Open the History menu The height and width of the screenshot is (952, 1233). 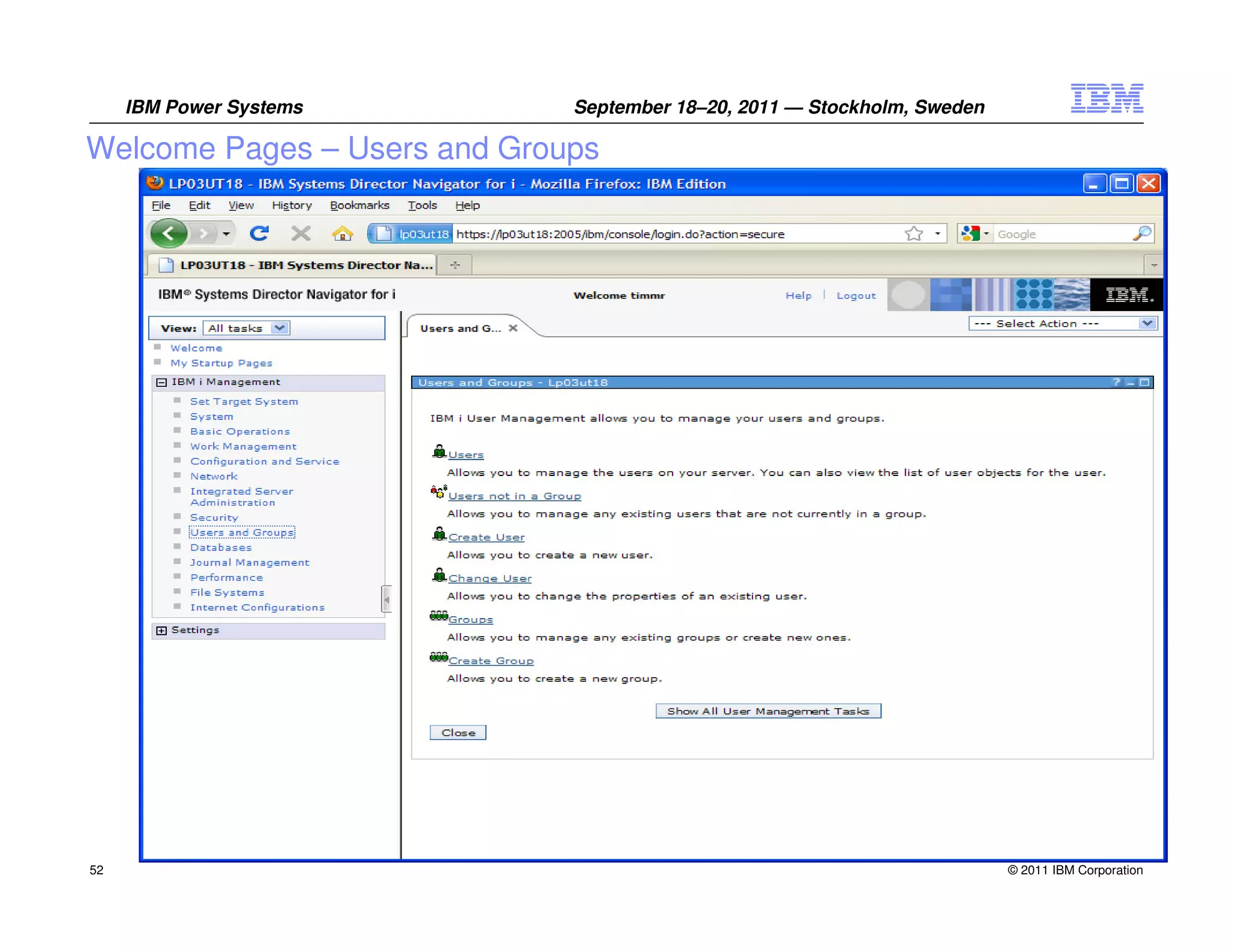coord(292,205)
